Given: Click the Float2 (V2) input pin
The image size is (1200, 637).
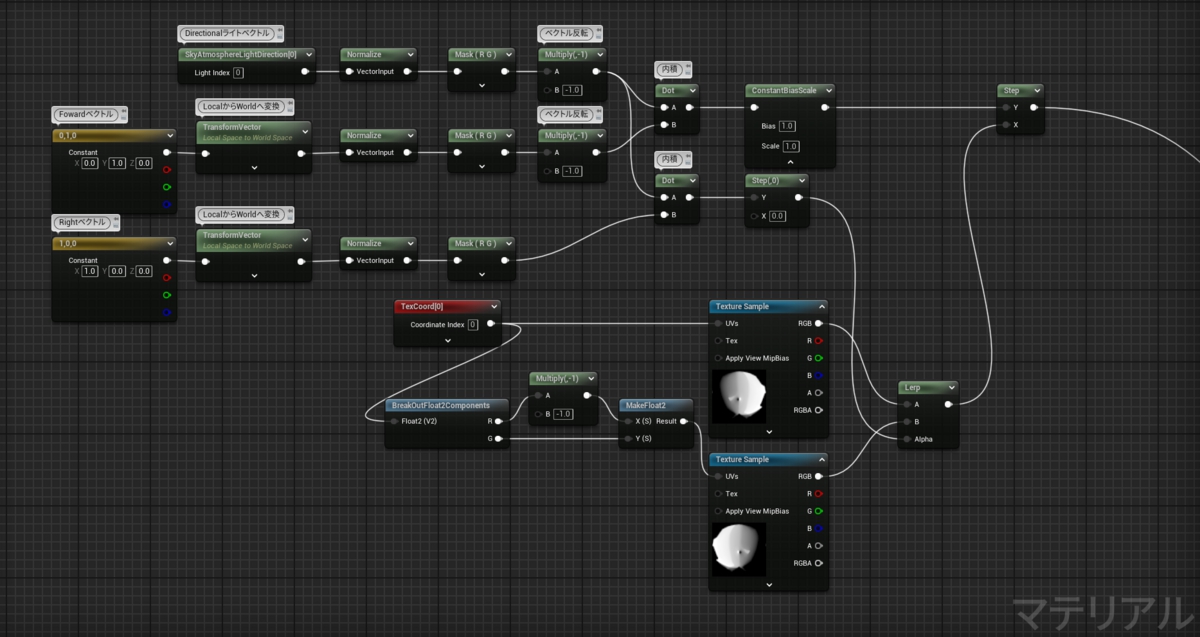Looking at the screenshot, I should tap(392, 421).
